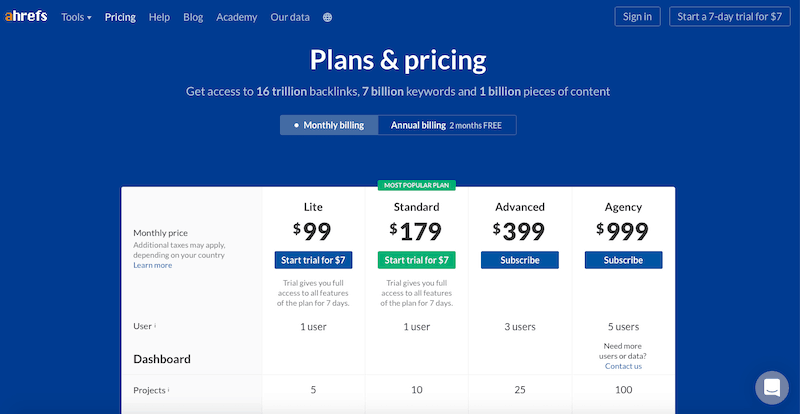
Task: Expand the Tools dropdown menu
Action: 76,17
